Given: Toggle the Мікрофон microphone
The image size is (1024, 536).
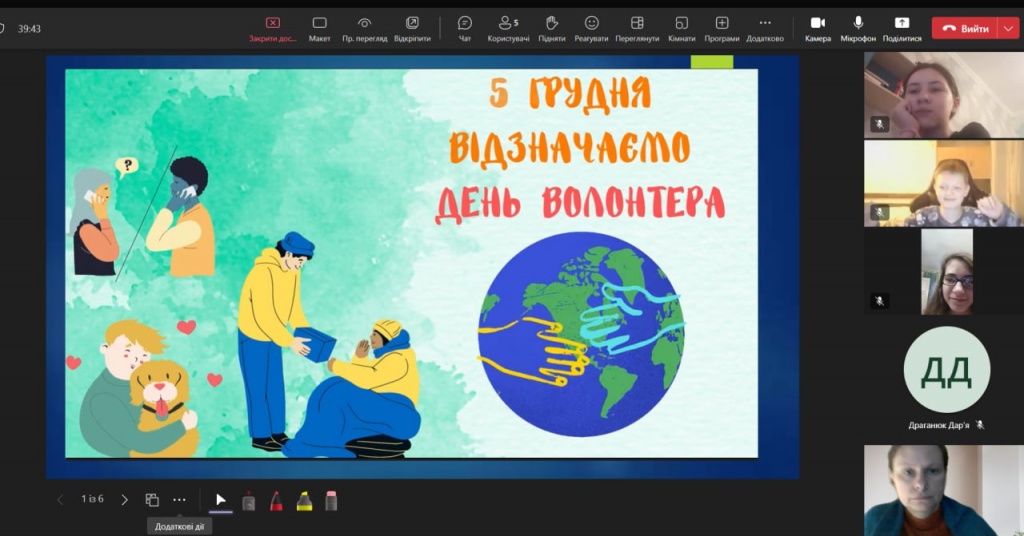Looking at the screenshot, I should pos(858,27).
